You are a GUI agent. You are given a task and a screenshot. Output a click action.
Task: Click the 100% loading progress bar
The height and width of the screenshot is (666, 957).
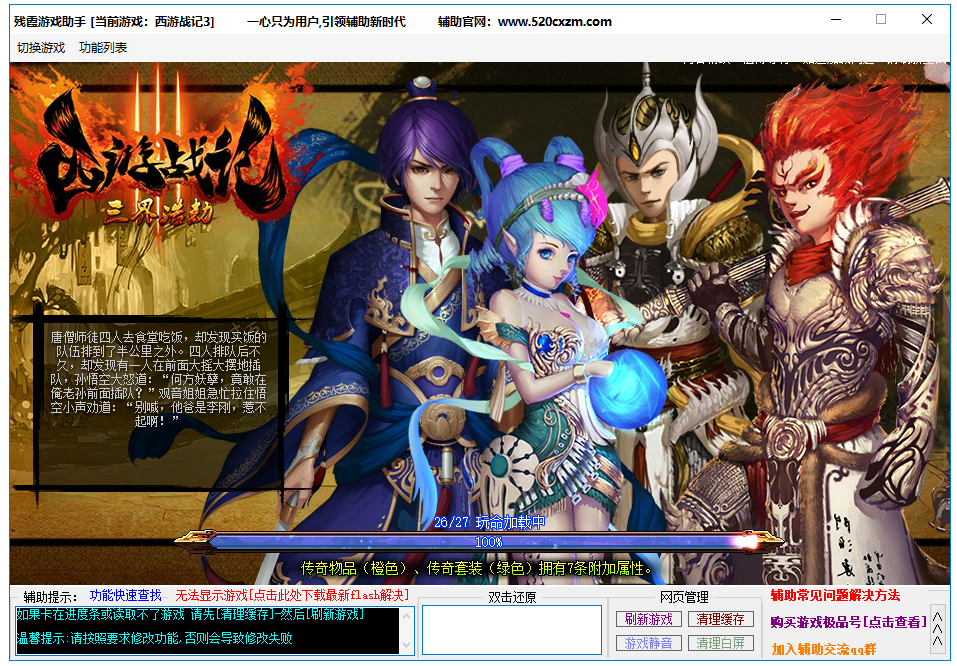tap(479, 541)
